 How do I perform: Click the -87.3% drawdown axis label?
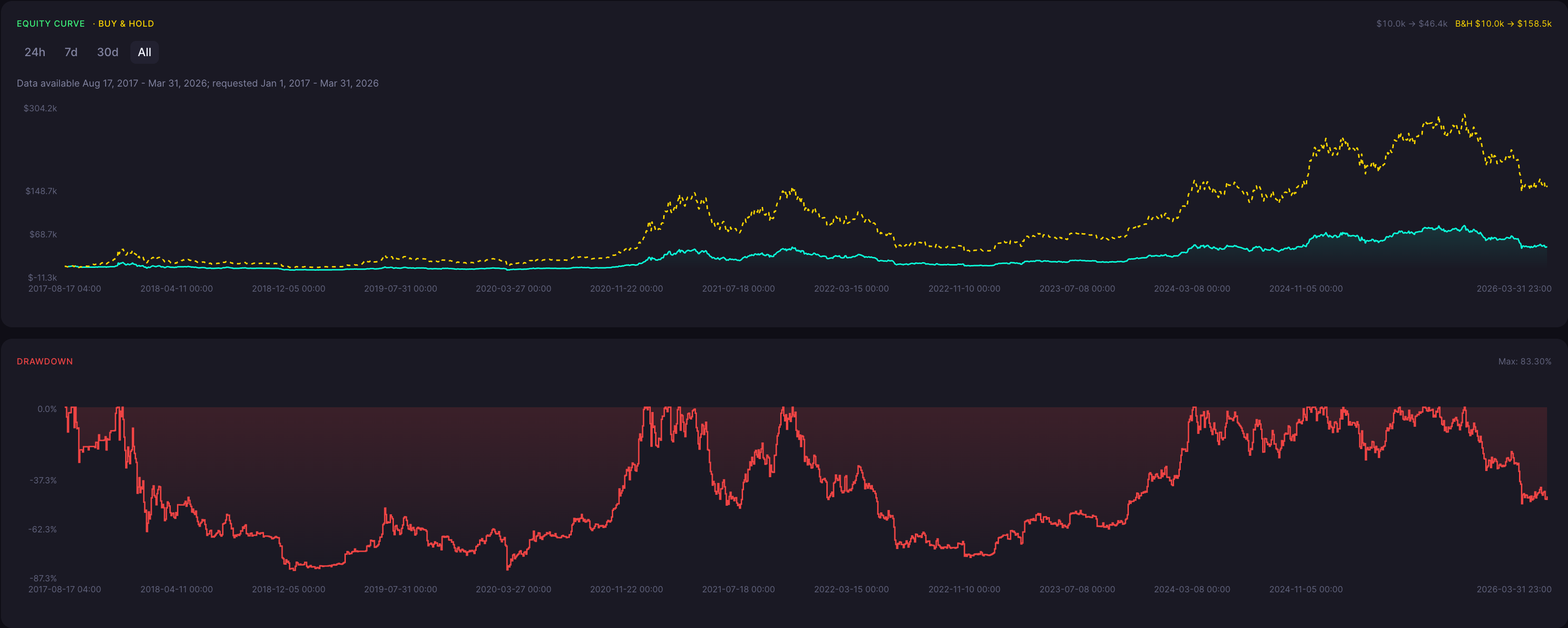point(43,578)
